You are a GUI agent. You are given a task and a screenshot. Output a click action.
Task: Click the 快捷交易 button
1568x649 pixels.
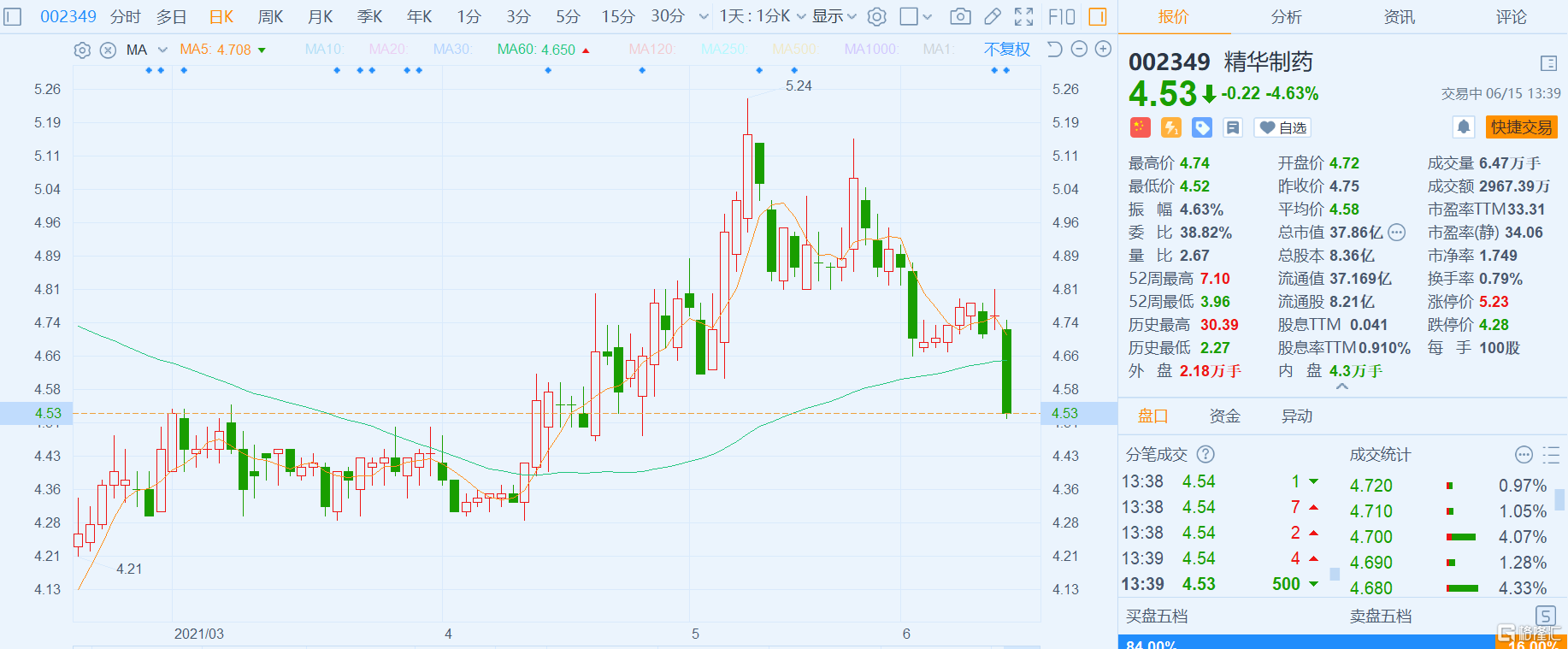pos(1521,127)
